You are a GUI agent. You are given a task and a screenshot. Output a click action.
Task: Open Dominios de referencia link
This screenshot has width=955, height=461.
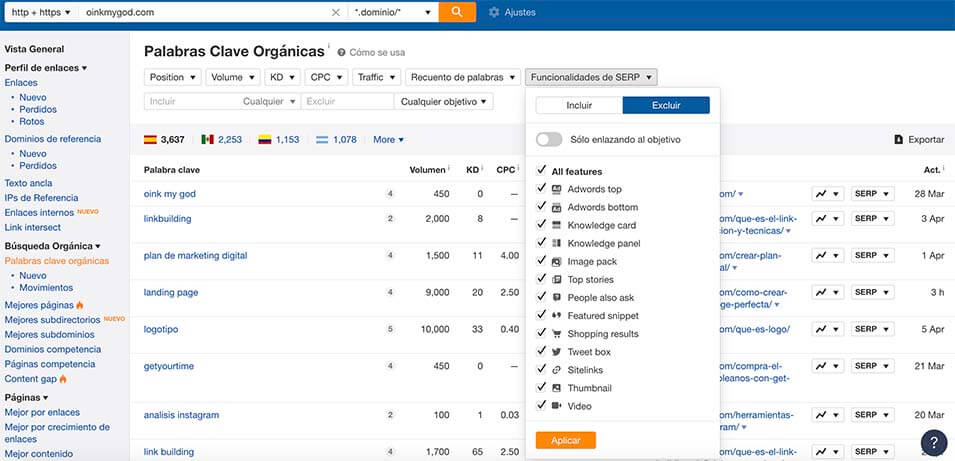pyautogui.click(x=53, y=139)
